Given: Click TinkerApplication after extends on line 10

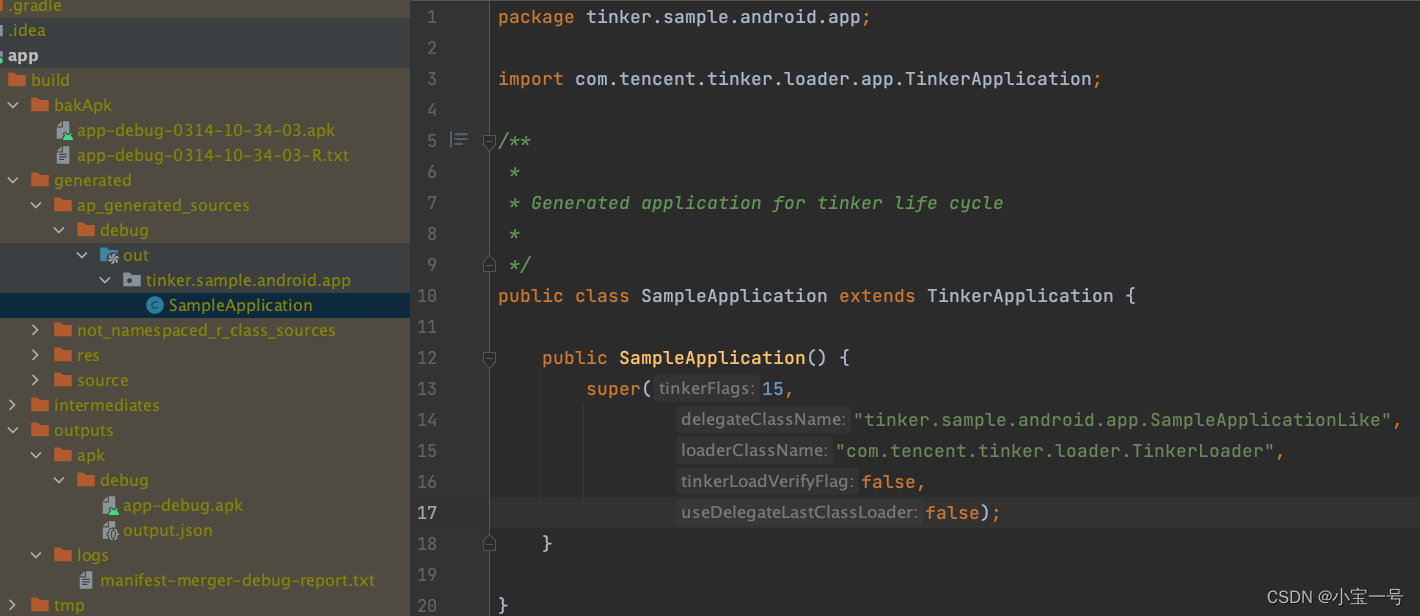Looking at the screenshot, I should tap(1020, 296).
